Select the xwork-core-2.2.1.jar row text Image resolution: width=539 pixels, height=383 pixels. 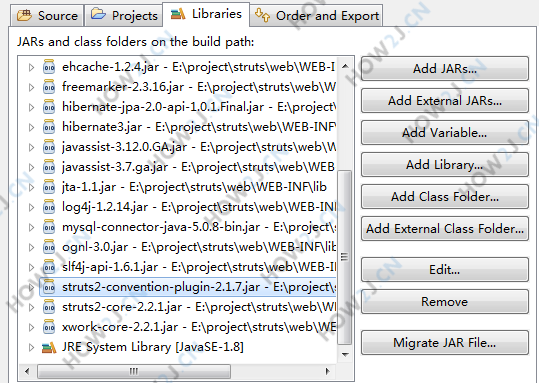coord(199,327)
